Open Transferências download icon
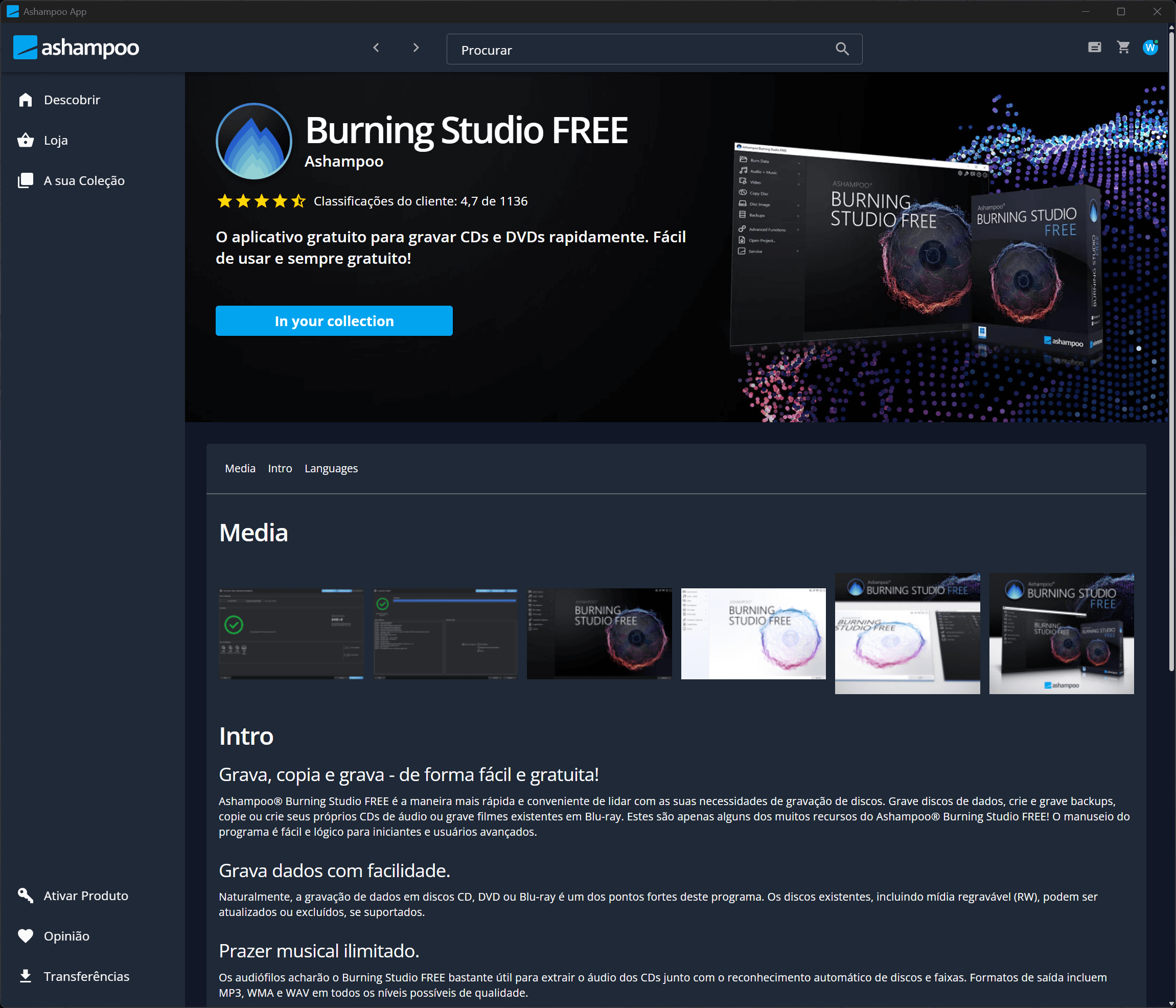The height and width of the screenshot is (1008, 1176). tap(26, 976)
